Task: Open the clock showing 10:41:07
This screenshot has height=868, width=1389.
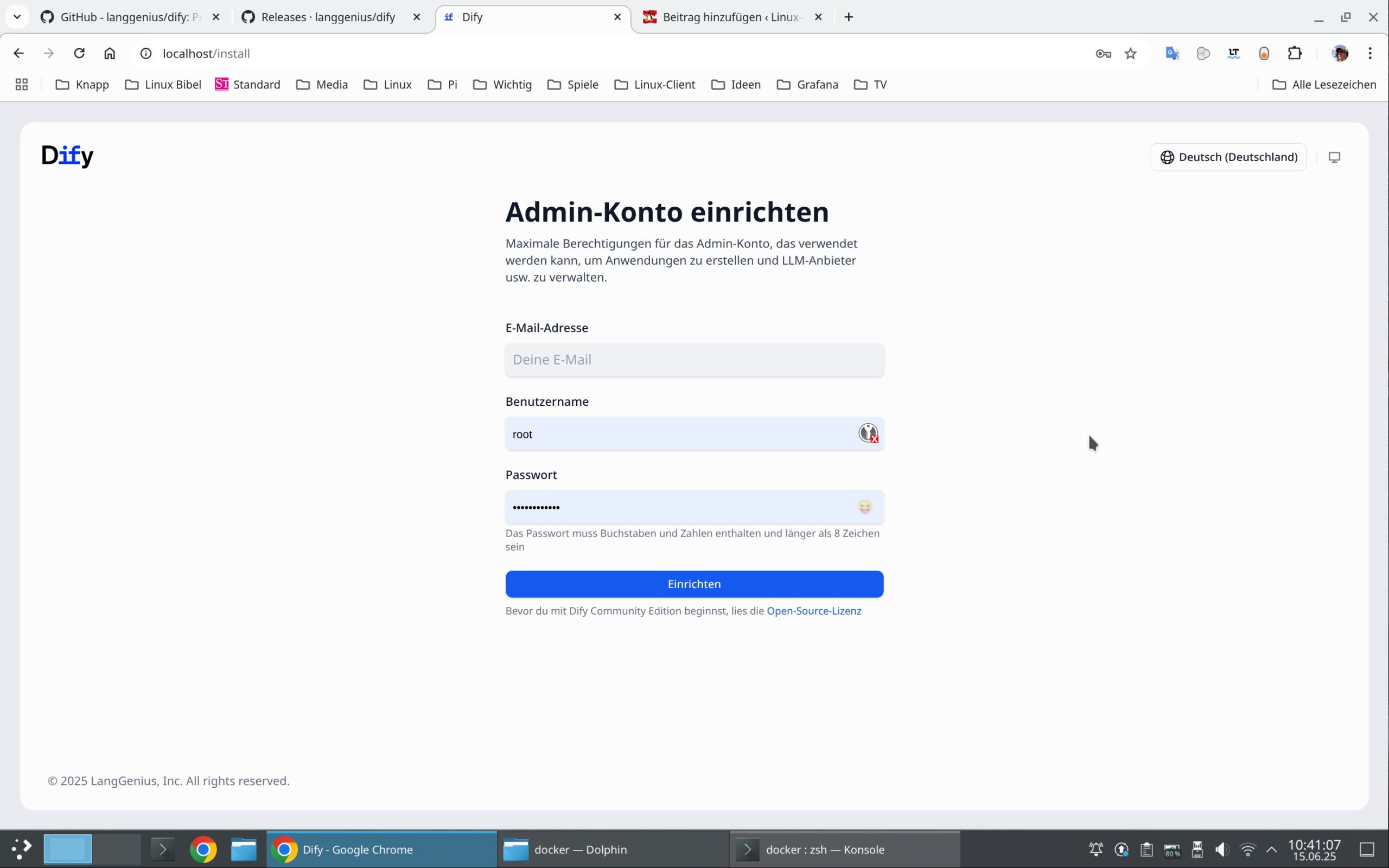Action: pos(1314,850)
